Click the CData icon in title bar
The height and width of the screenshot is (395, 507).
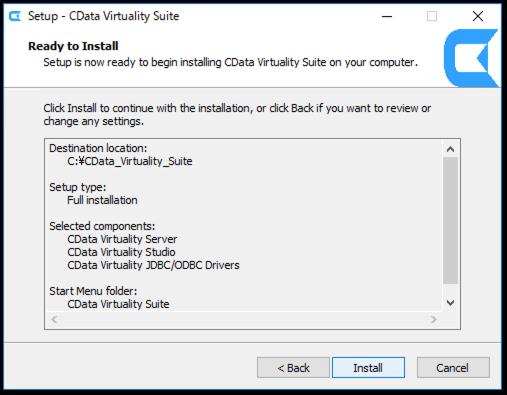click(x=15, y=16)
